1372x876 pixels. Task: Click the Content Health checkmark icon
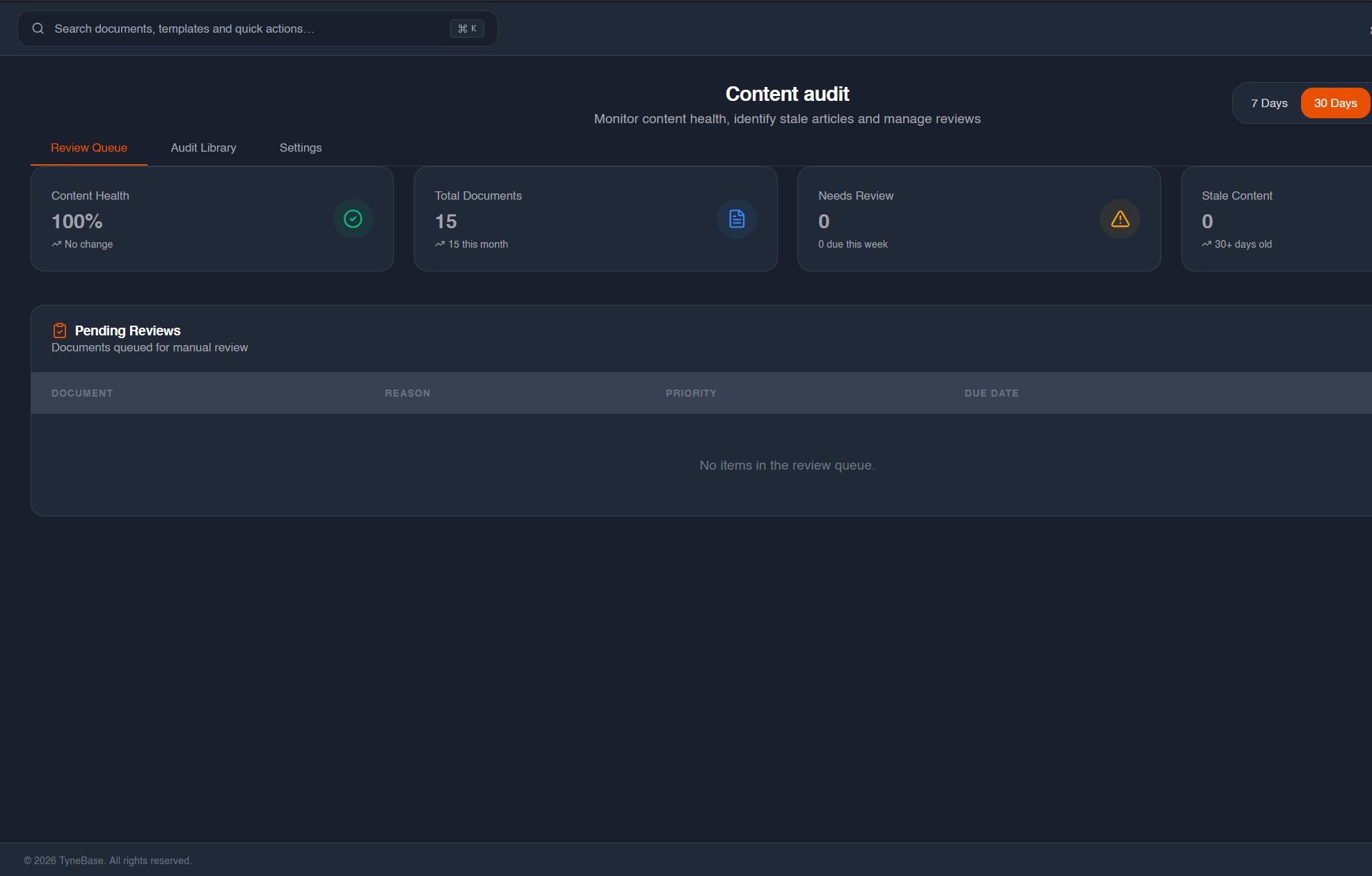tap(353, 219)
